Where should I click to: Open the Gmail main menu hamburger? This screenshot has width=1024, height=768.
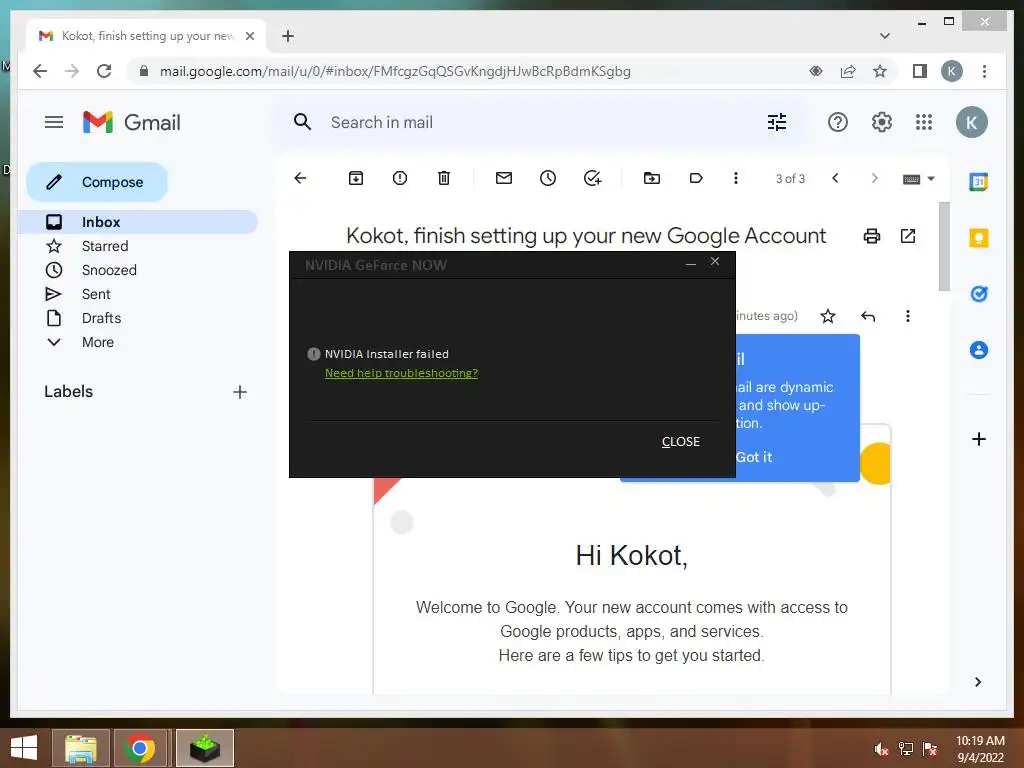54,122
